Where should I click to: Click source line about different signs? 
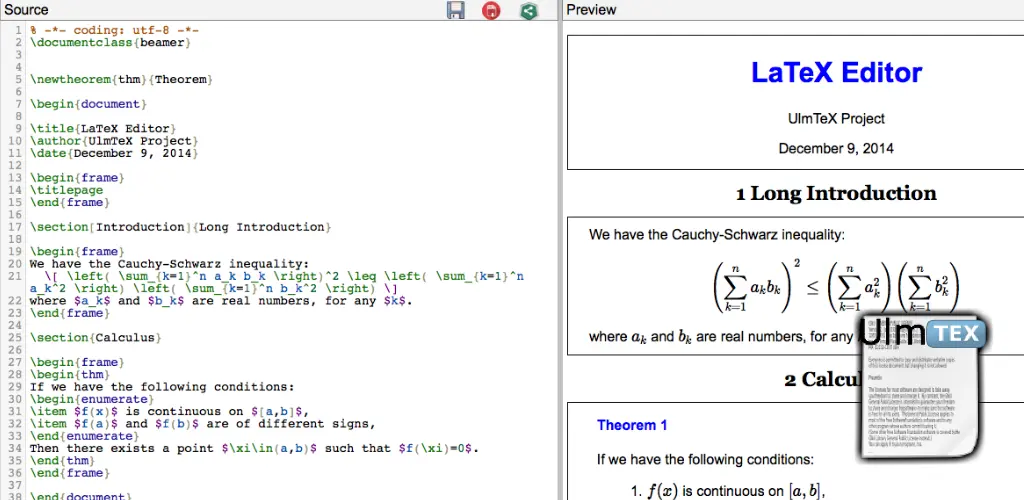coord(202,424)
